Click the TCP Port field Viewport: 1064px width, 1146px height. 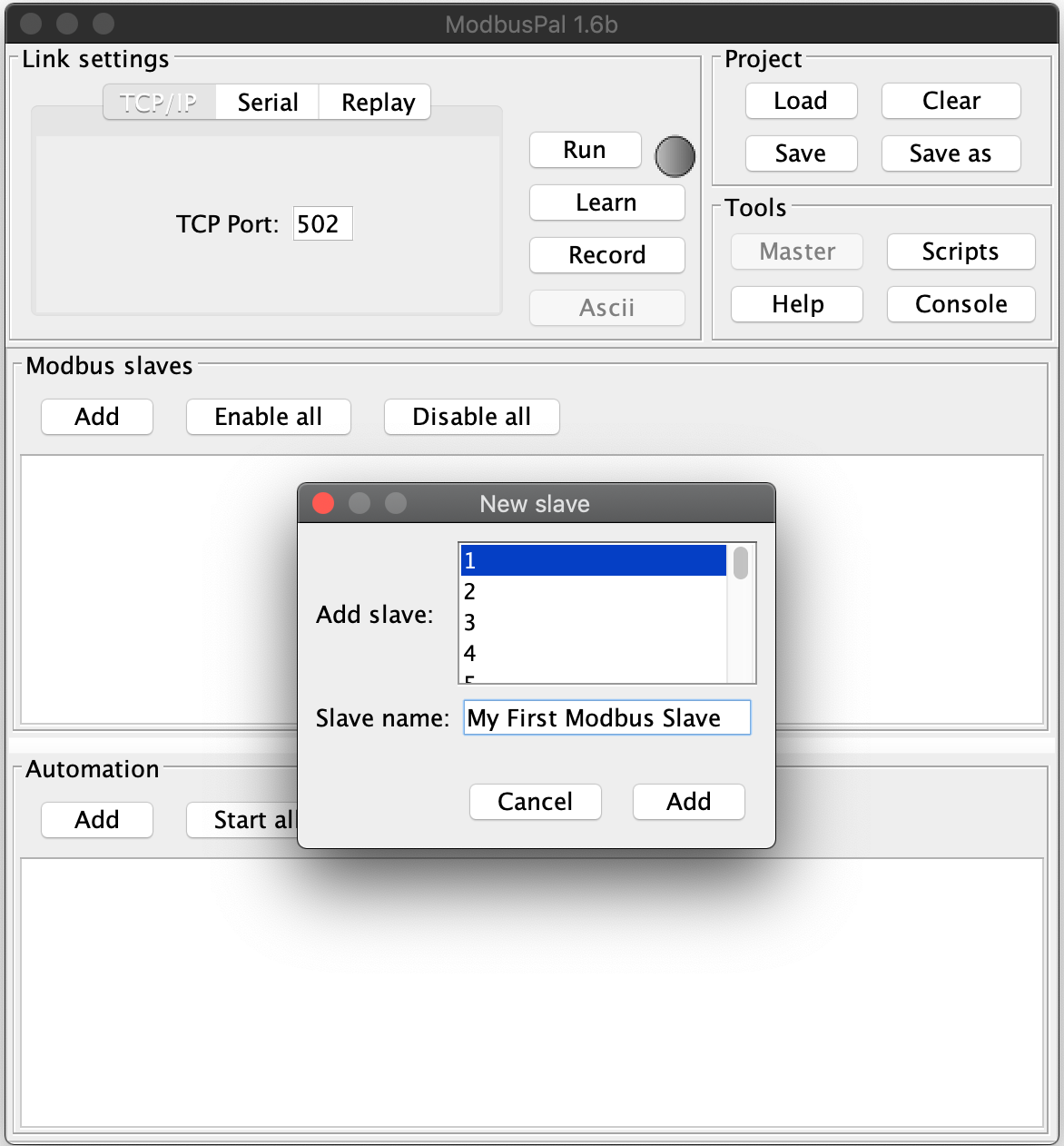322,223
